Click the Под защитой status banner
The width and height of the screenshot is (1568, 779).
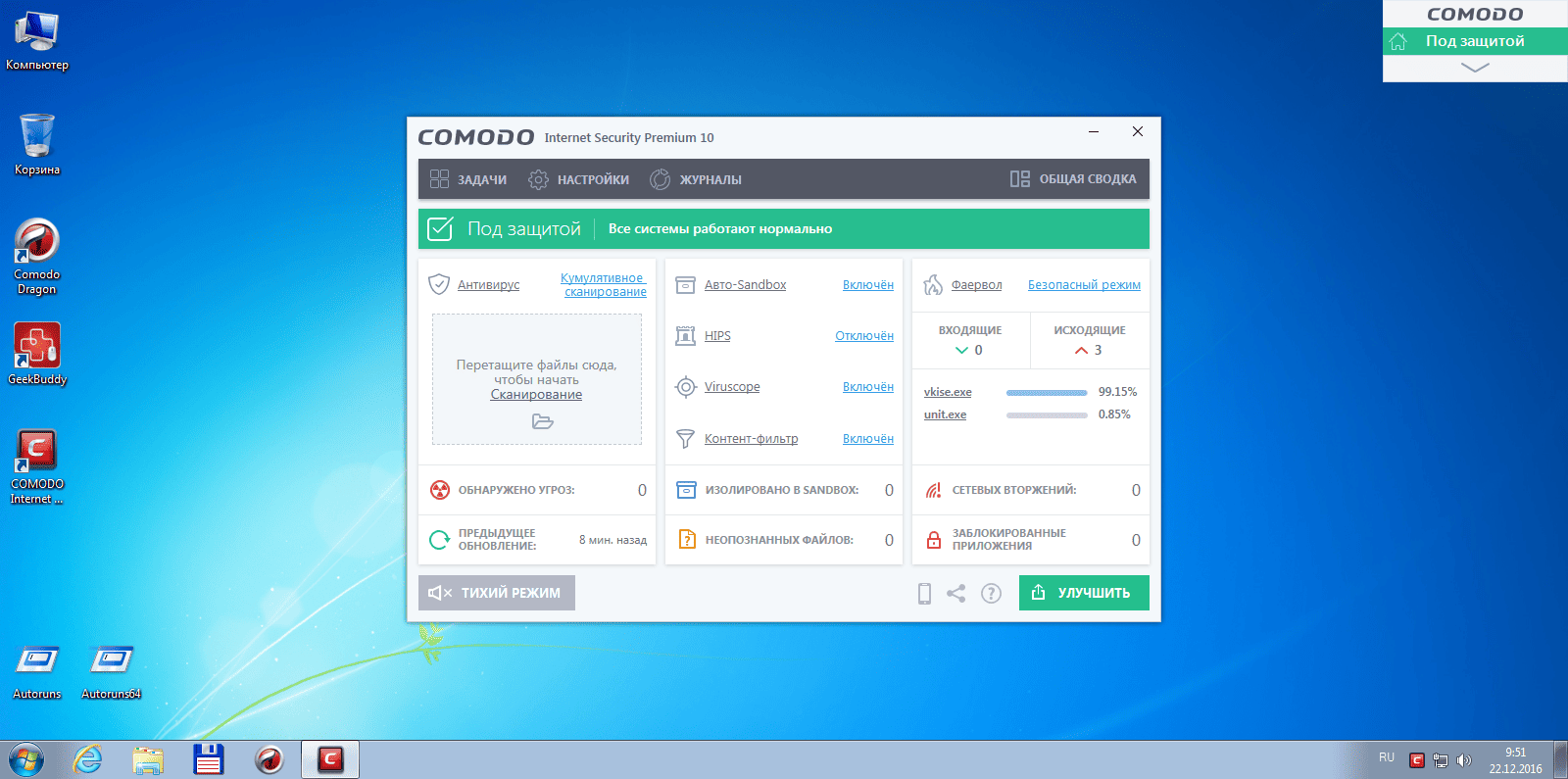784,228
